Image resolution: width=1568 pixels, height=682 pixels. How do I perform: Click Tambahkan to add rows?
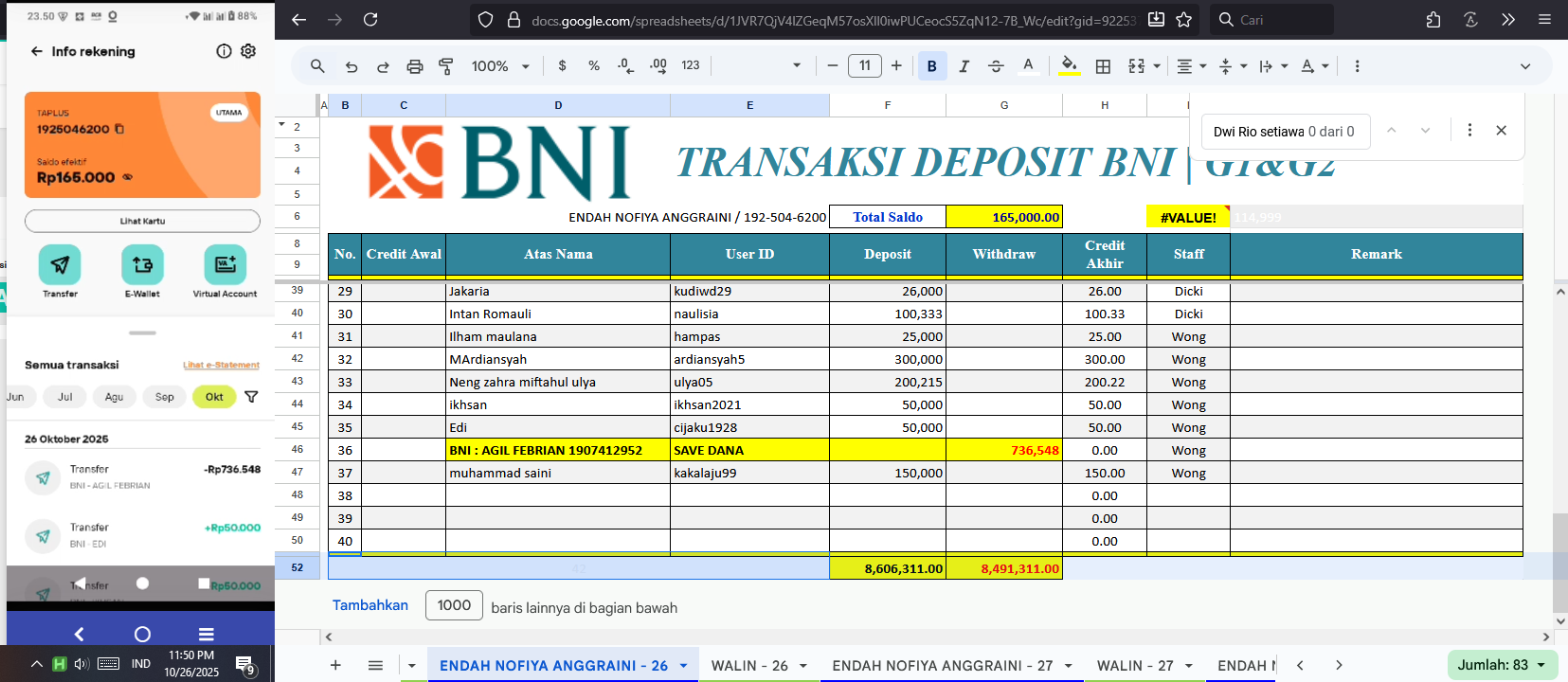pos(370,605)
